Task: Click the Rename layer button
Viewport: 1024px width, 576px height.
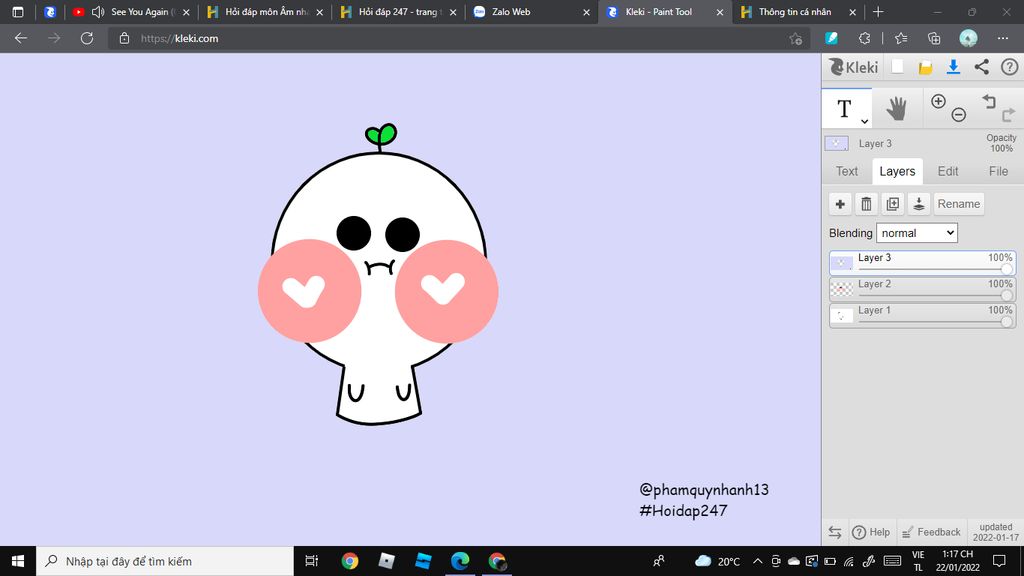Action: click(958, 204)
